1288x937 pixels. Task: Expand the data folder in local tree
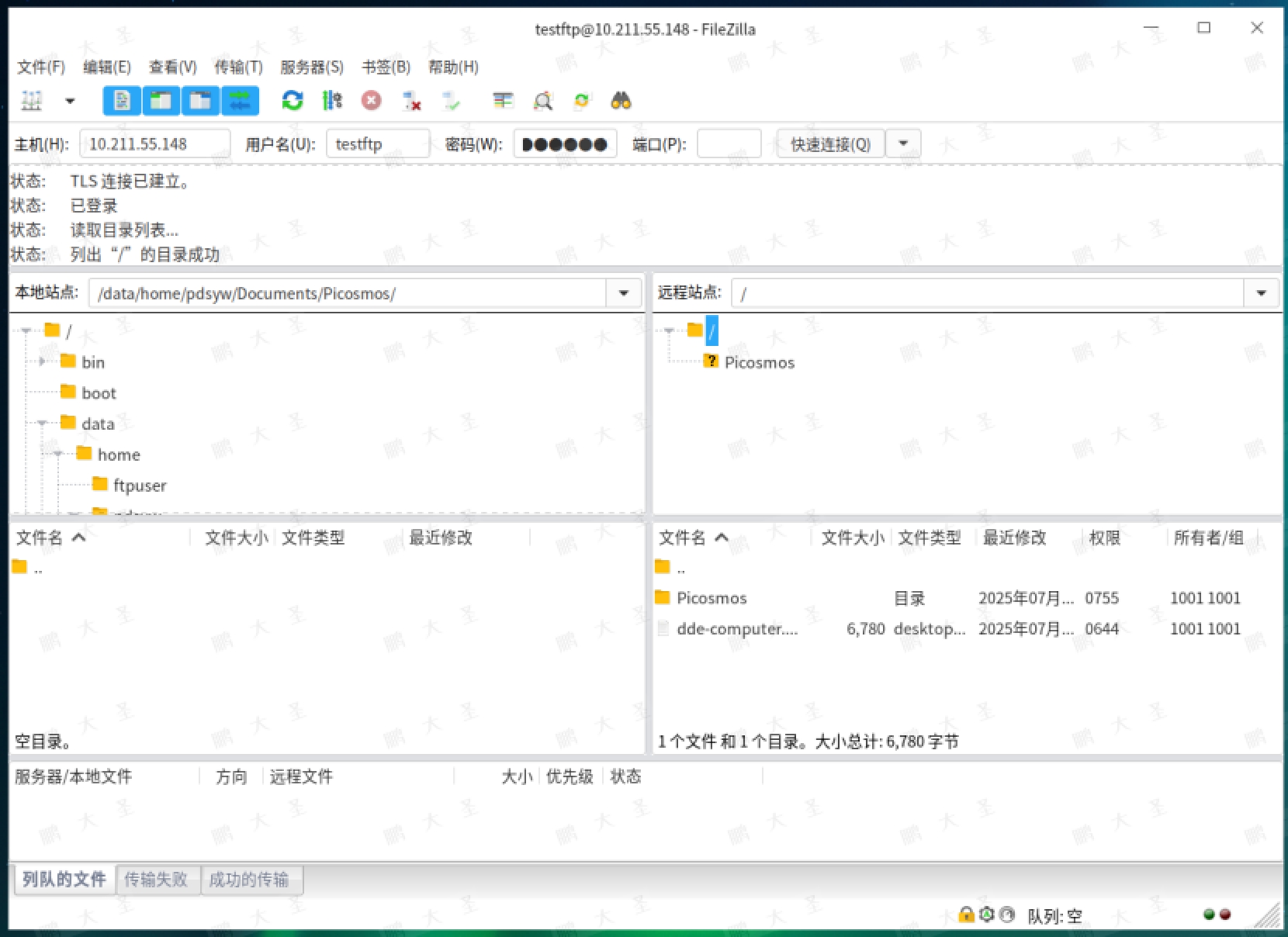(x=43, y=423)
